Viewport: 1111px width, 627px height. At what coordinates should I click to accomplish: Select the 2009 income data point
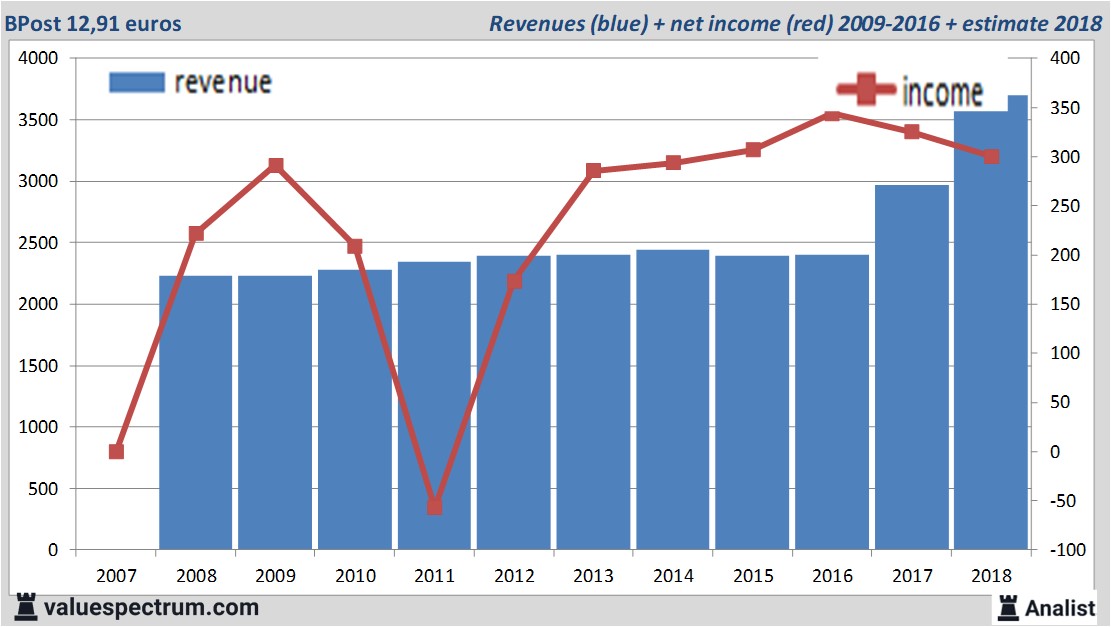(276, 166)
